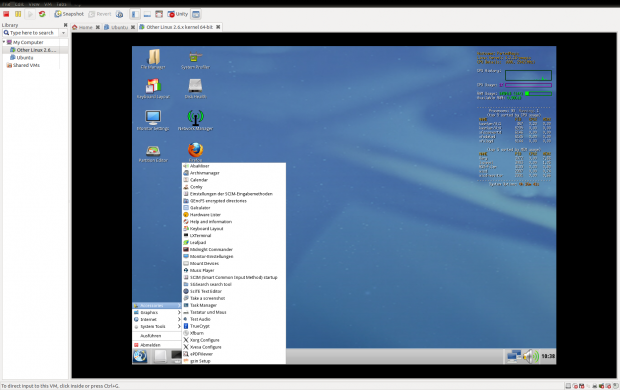The width and height of the screenshot is (620, 390).
Task: Toggle the library sidebar view icon
Action: [135, 14]
